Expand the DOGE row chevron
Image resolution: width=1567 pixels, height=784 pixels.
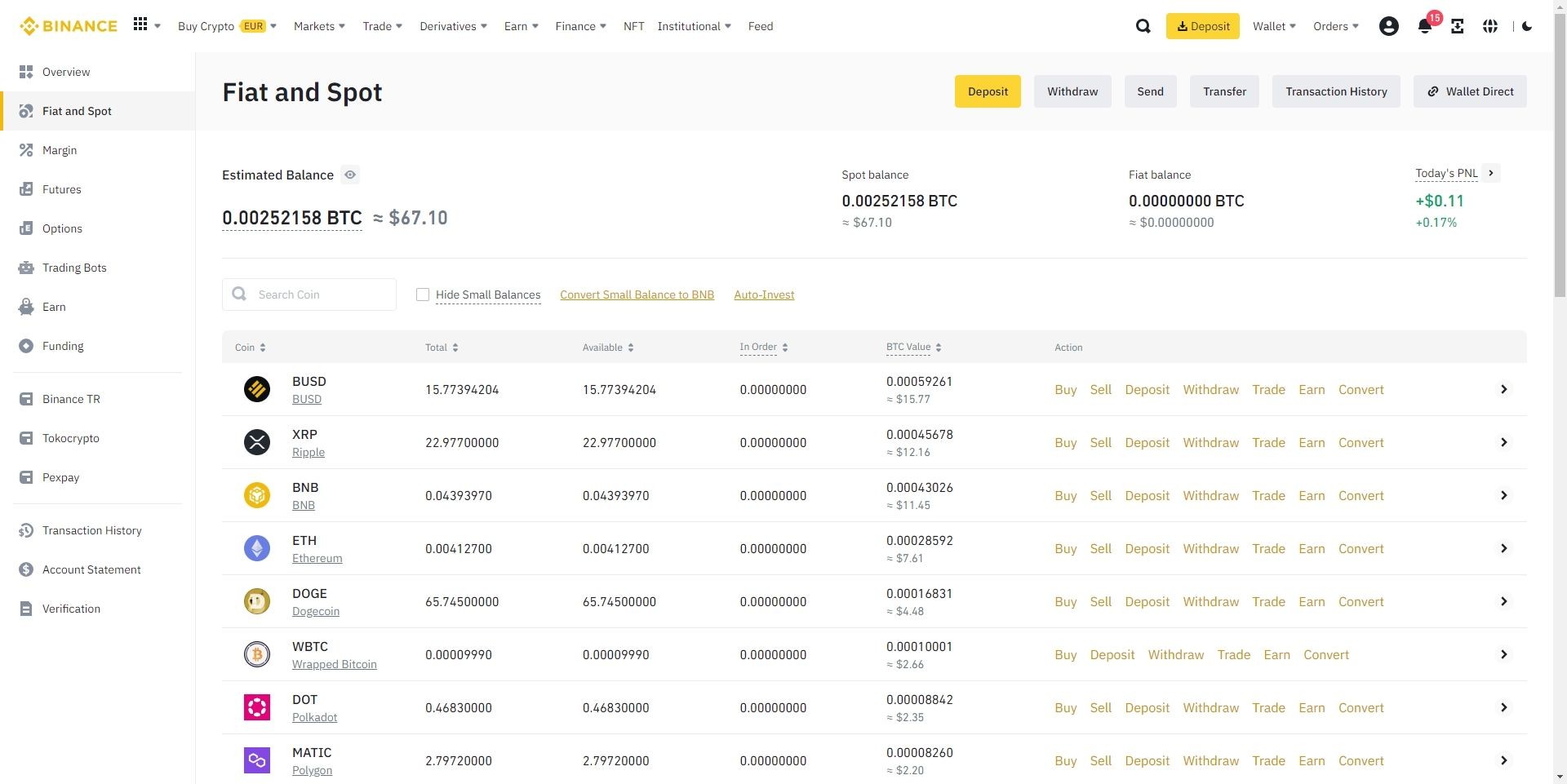(1503, 601)
